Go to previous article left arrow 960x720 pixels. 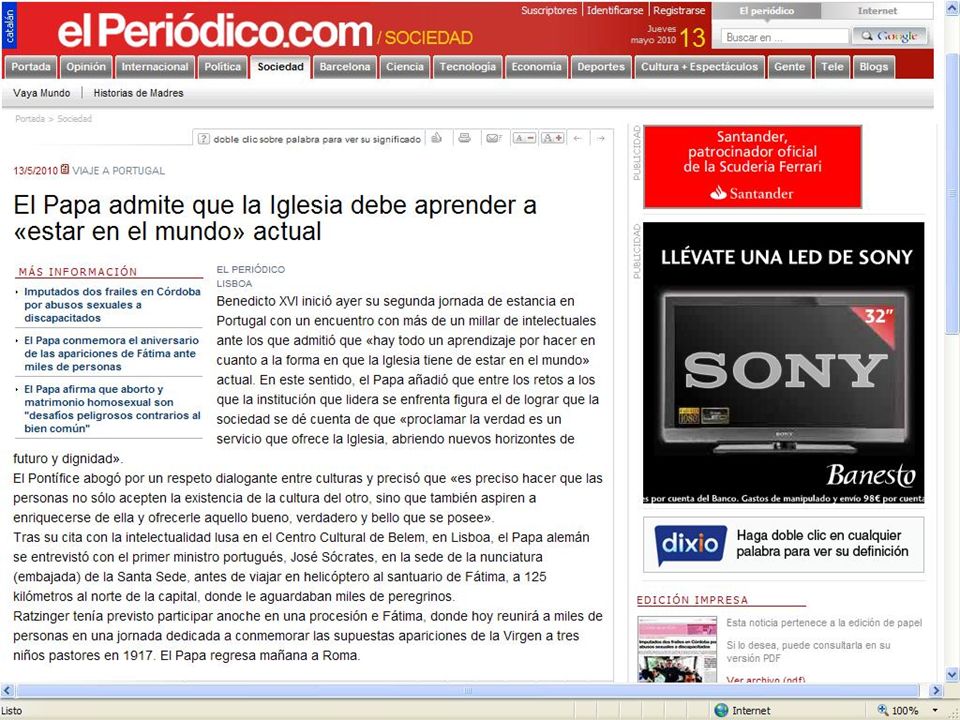pyautogui.click(x=577, y=138)
